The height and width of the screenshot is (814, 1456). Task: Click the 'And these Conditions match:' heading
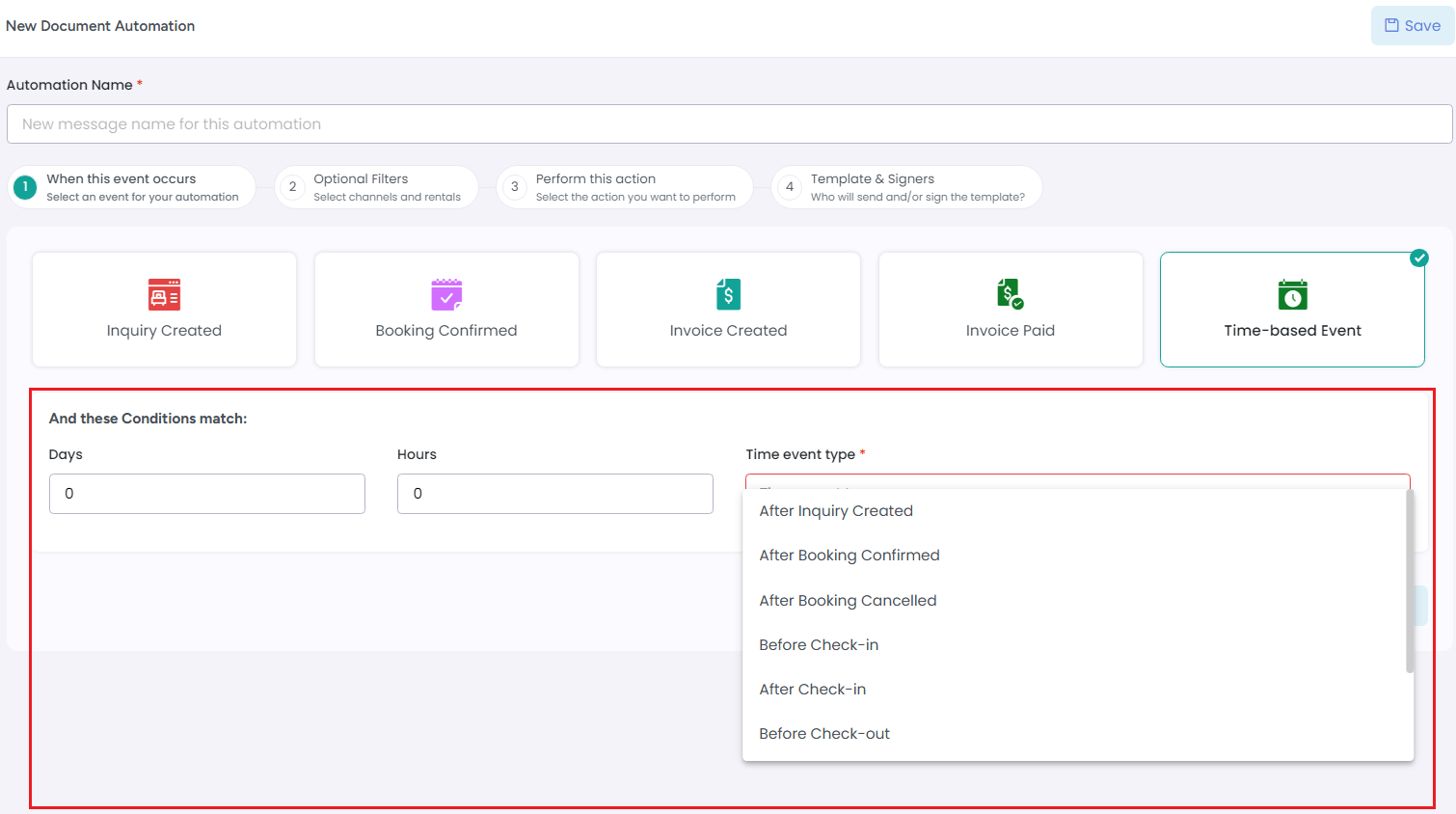pos(148,419)
